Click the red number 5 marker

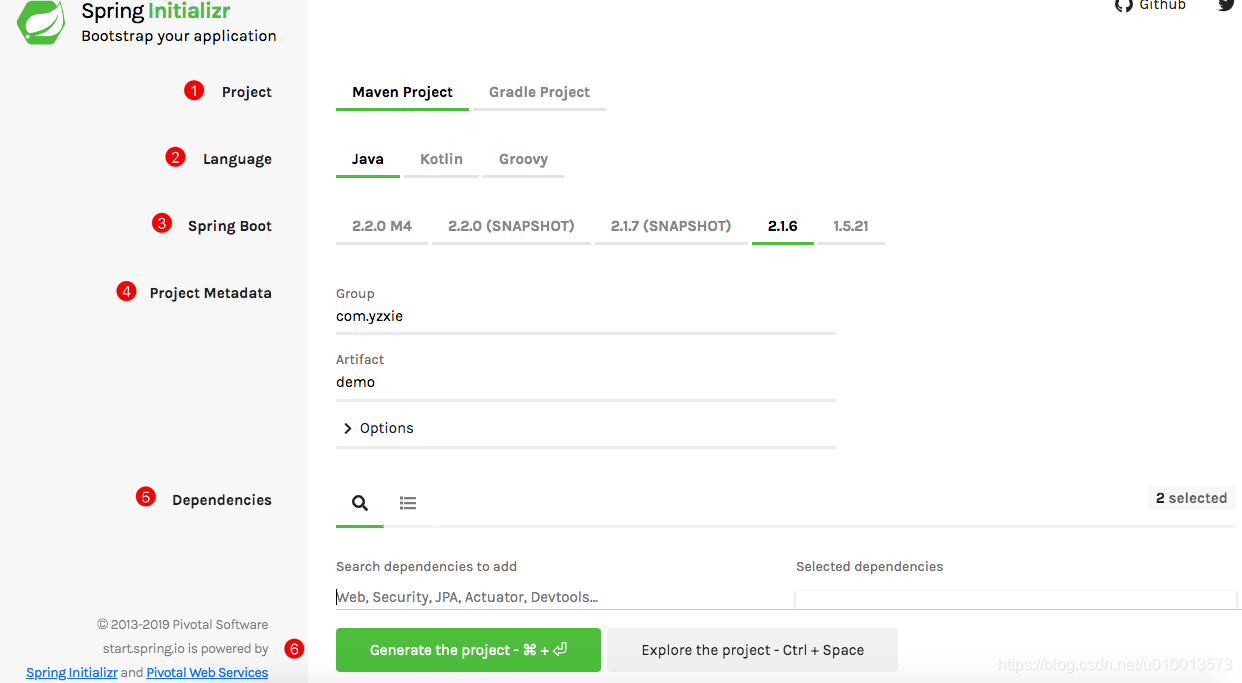(146, 497)
